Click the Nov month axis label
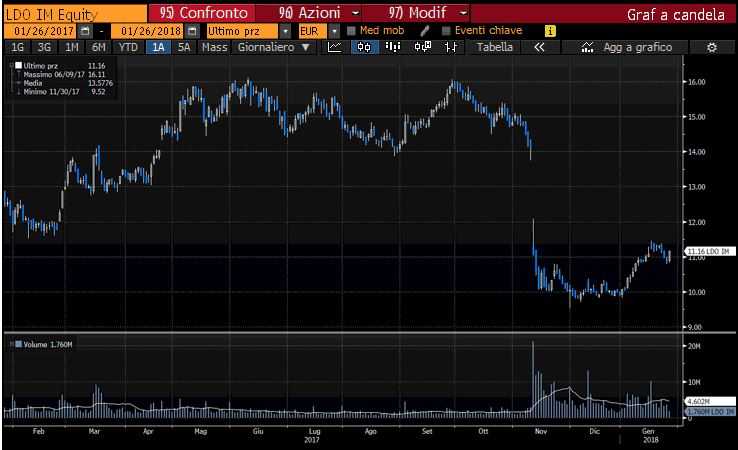 (541, 431)
